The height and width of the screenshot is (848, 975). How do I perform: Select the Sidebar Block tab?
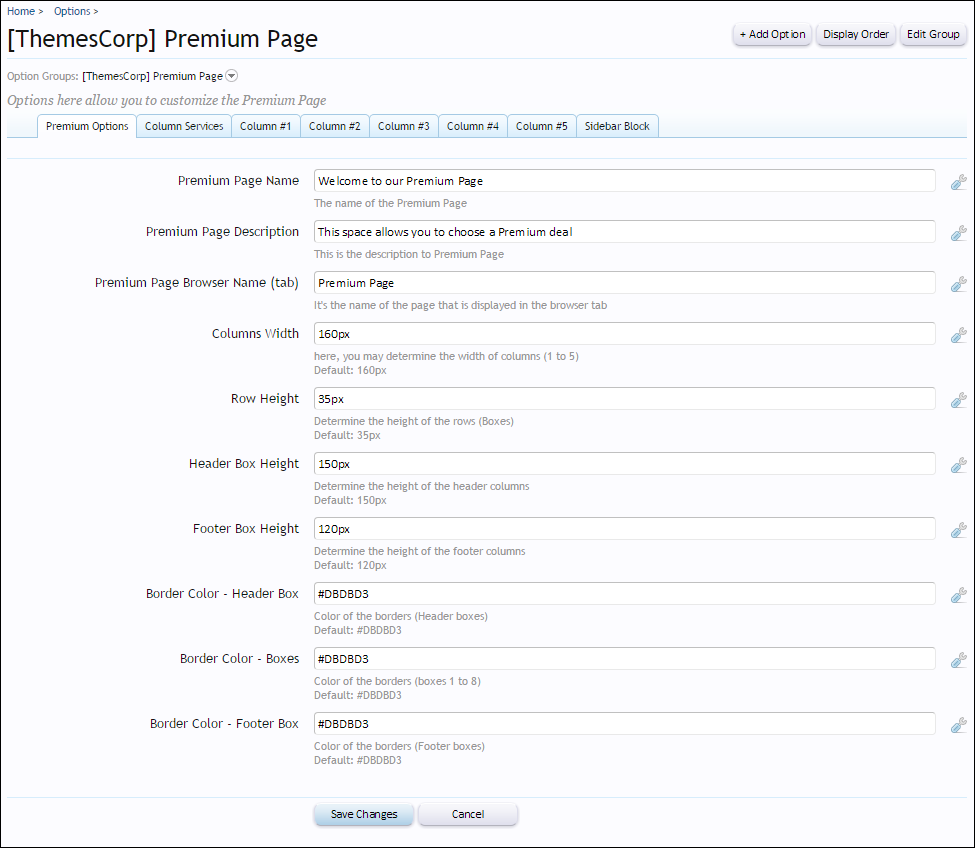[x=617, y=126]
